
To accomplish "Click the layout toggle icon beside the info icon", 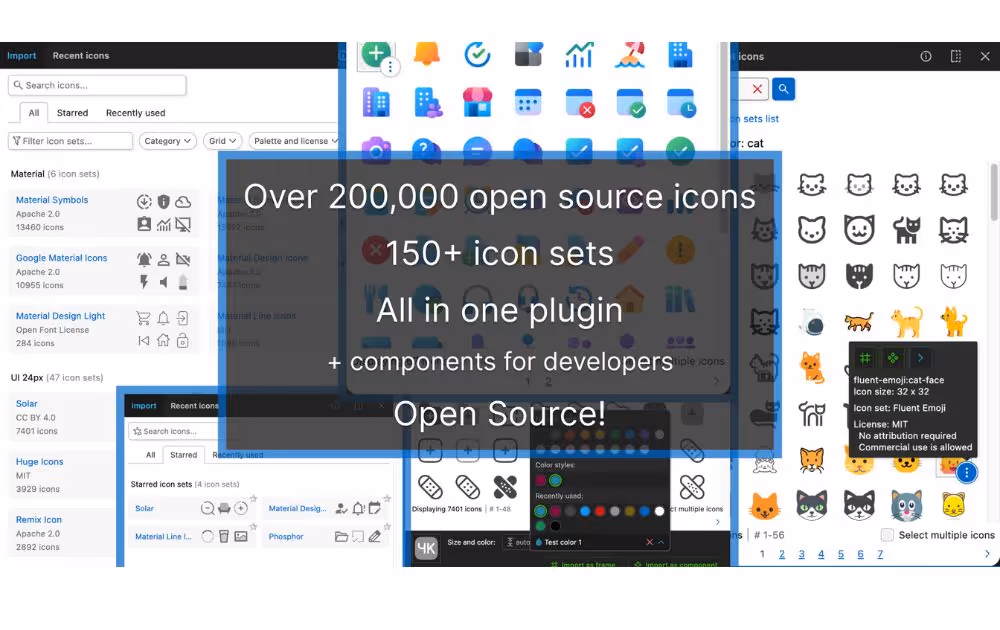I will pyautogui.click(x=955, y=56).
